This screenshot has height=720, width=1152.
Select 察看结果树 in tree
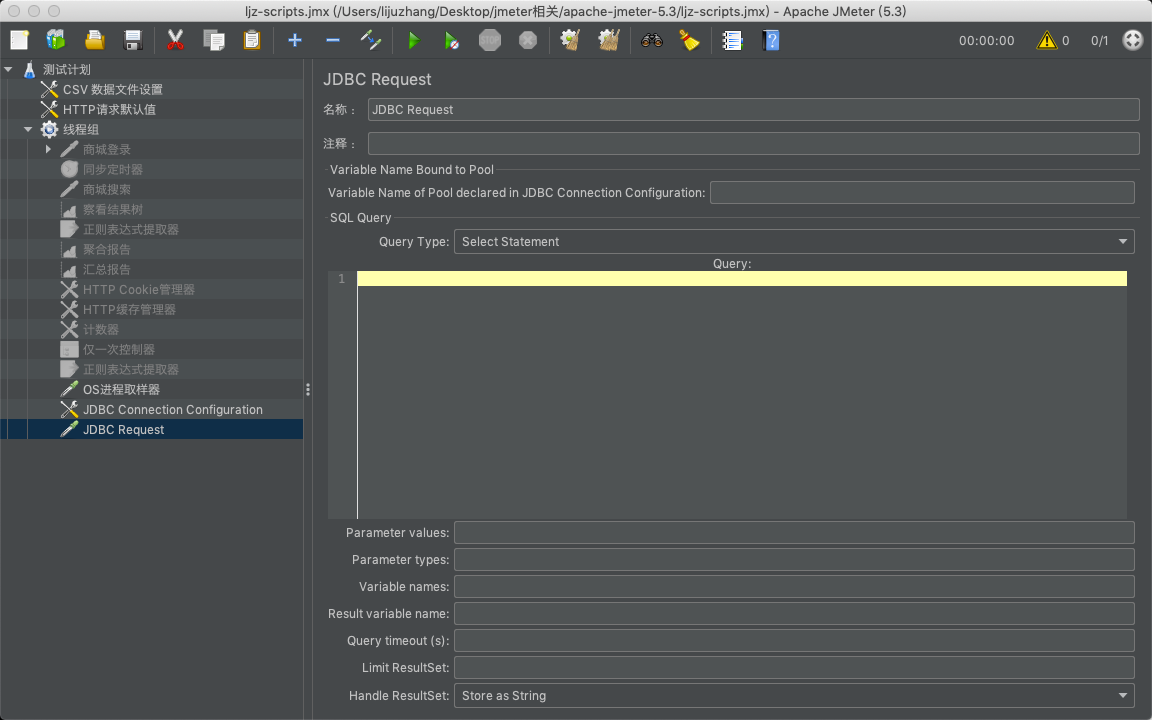(112, 209)
